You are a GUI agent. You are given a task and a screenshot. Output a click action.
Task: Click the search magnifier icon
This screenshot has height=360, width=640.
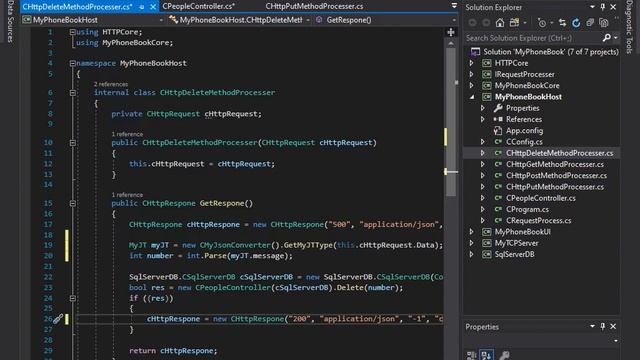607,38
